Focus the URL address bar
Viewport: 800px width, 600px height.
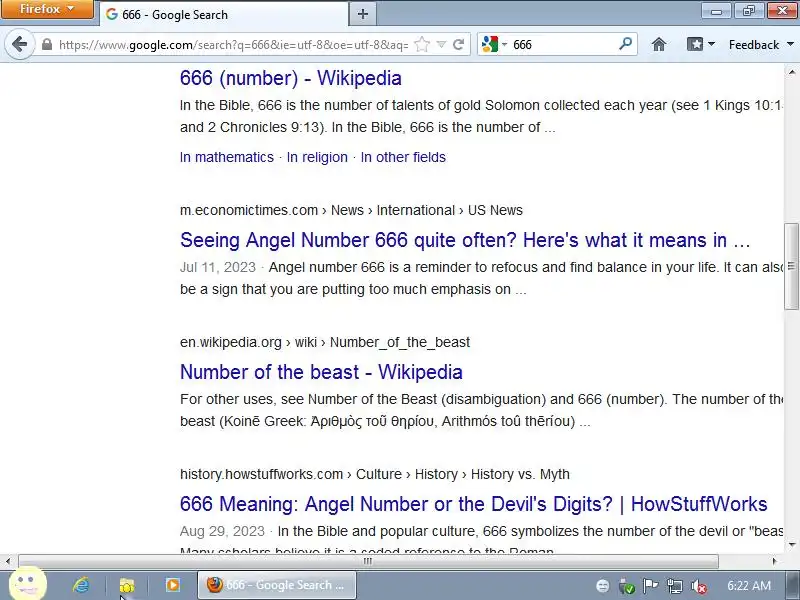tap(234, 45)
